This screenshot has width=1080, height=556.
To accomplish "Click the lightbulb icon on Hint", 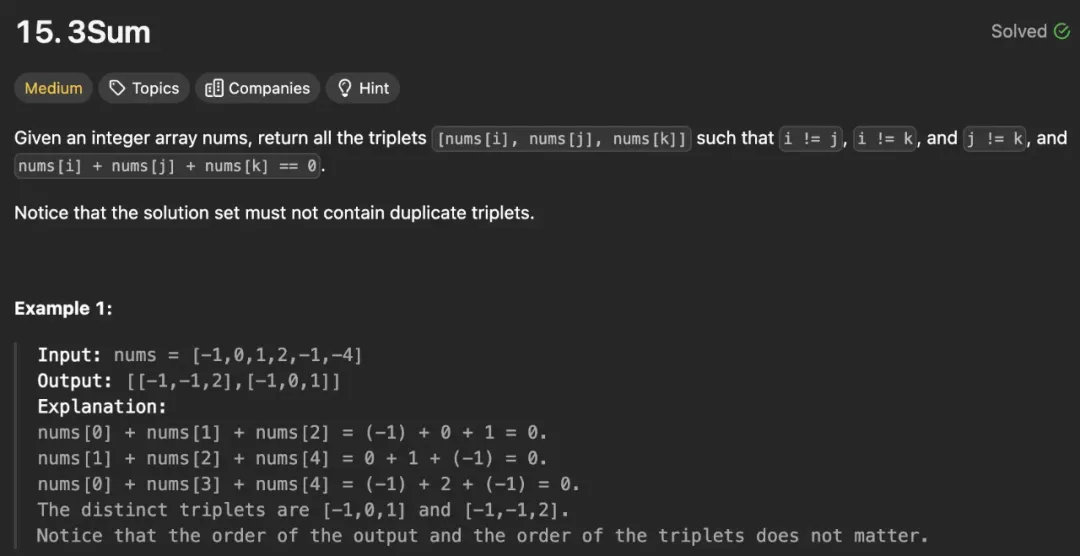I will click(x=345, y=88).
